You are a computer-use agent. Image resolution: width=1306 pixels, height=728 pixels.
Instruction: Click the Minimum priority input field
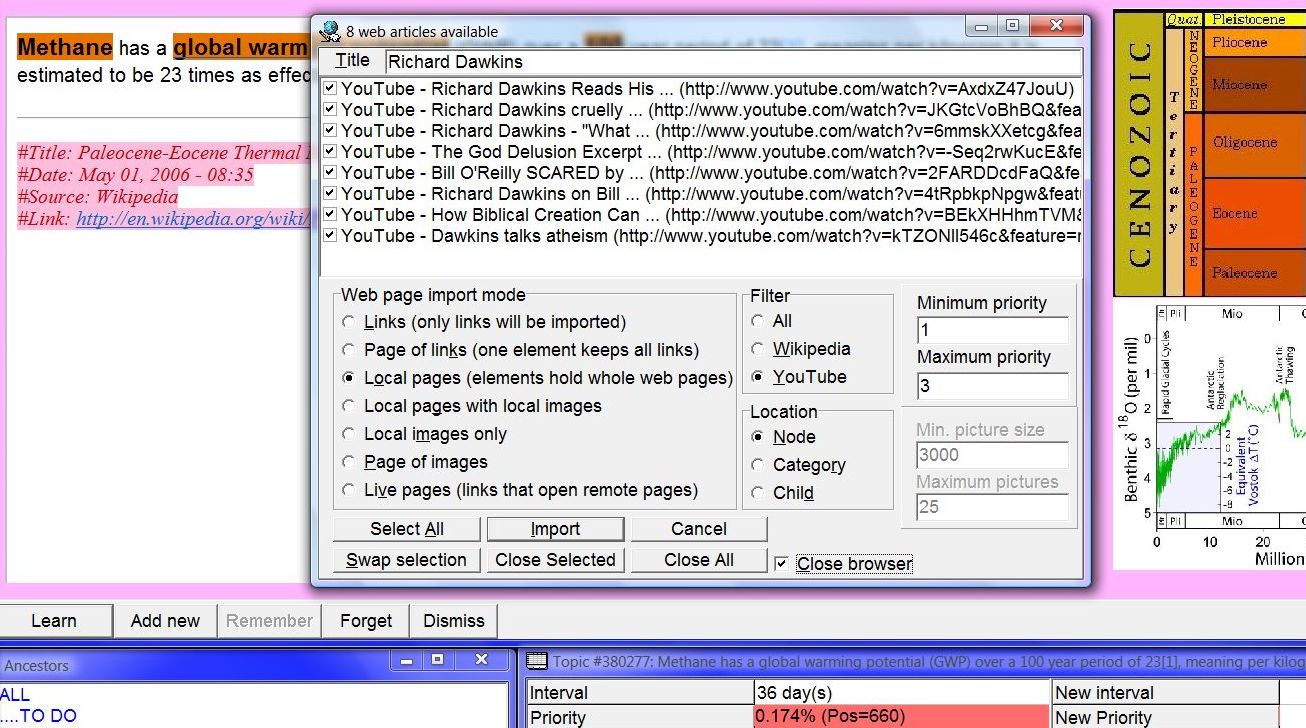[x=991, y=330]
